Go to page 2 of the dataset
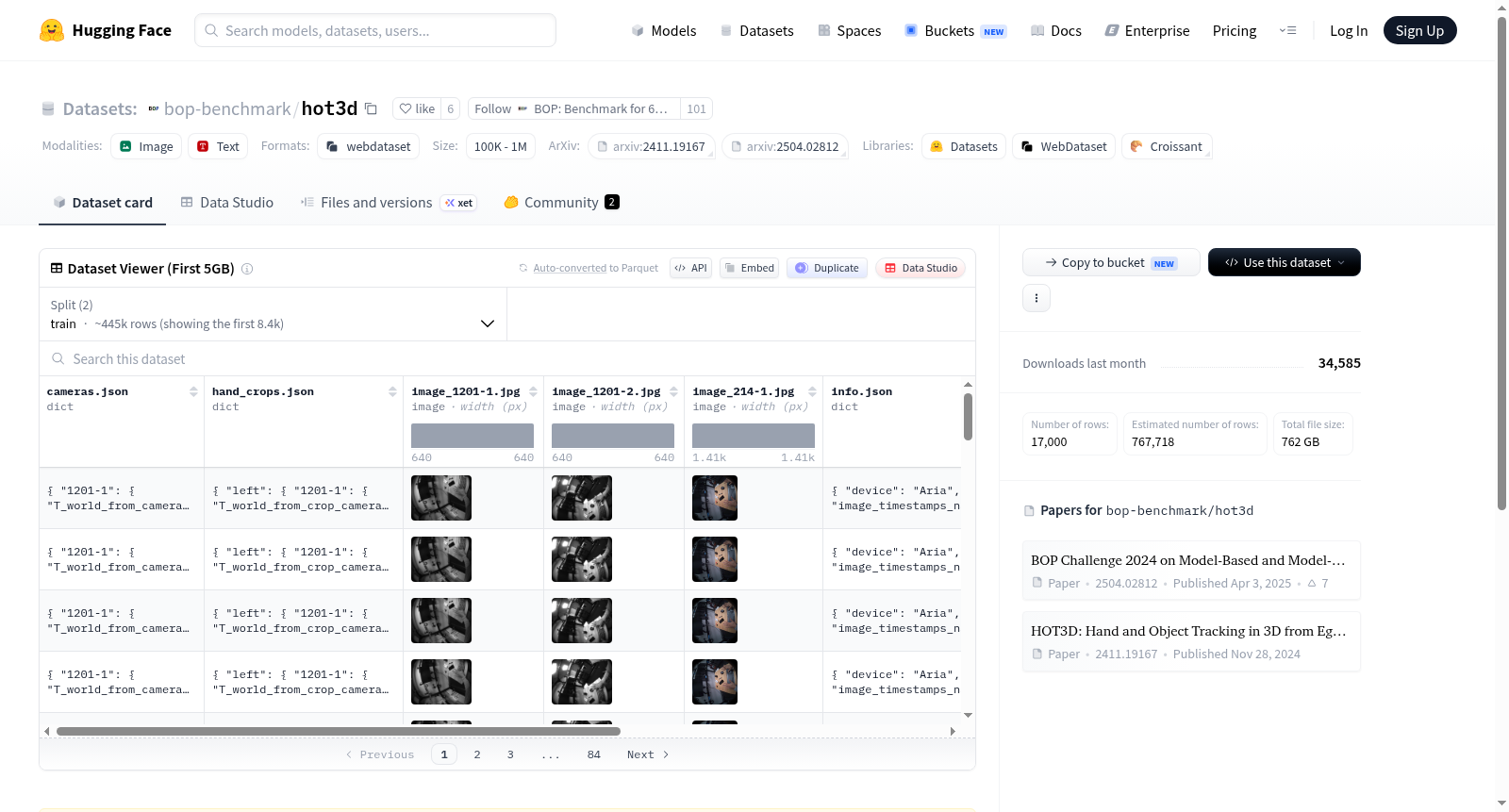1509x812 pixels. 477,754
